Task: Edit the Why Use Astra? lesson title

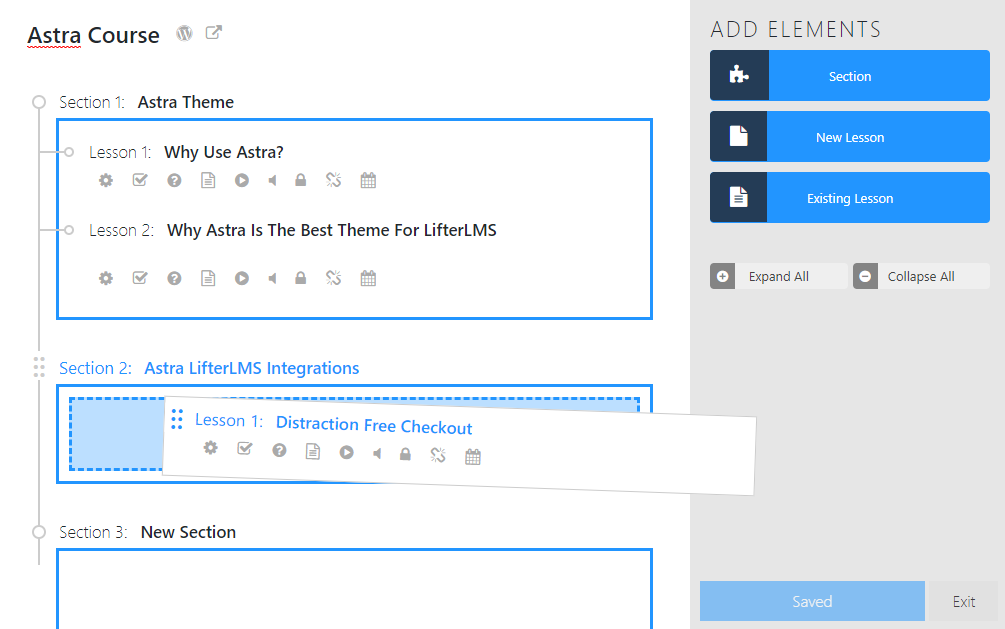Action: tap(224, 152)
